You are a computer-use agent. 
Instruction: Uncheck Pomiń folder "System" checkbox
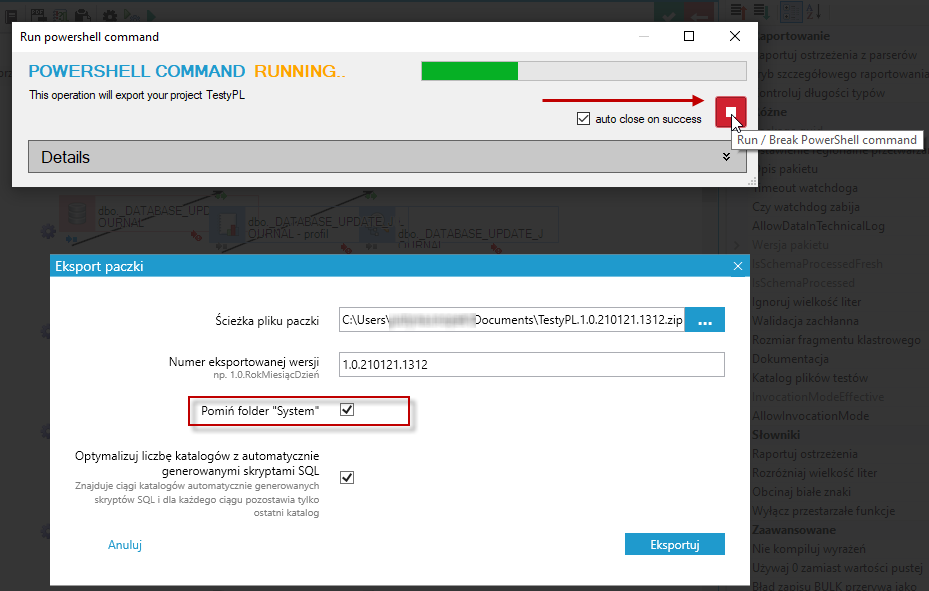(x=347, y=410)
